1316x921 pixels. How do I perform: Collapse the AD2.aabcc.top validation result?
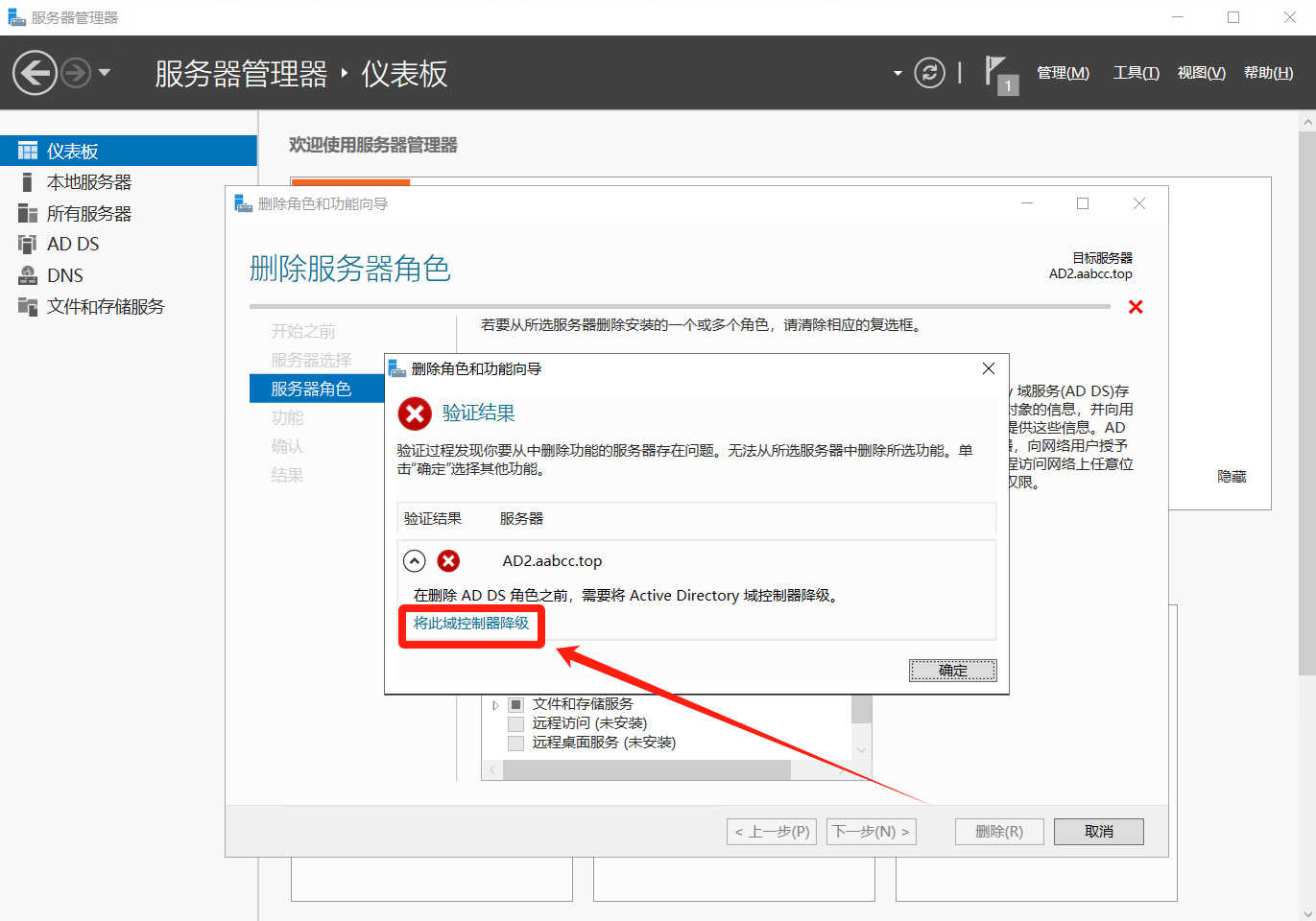(415, 561)
